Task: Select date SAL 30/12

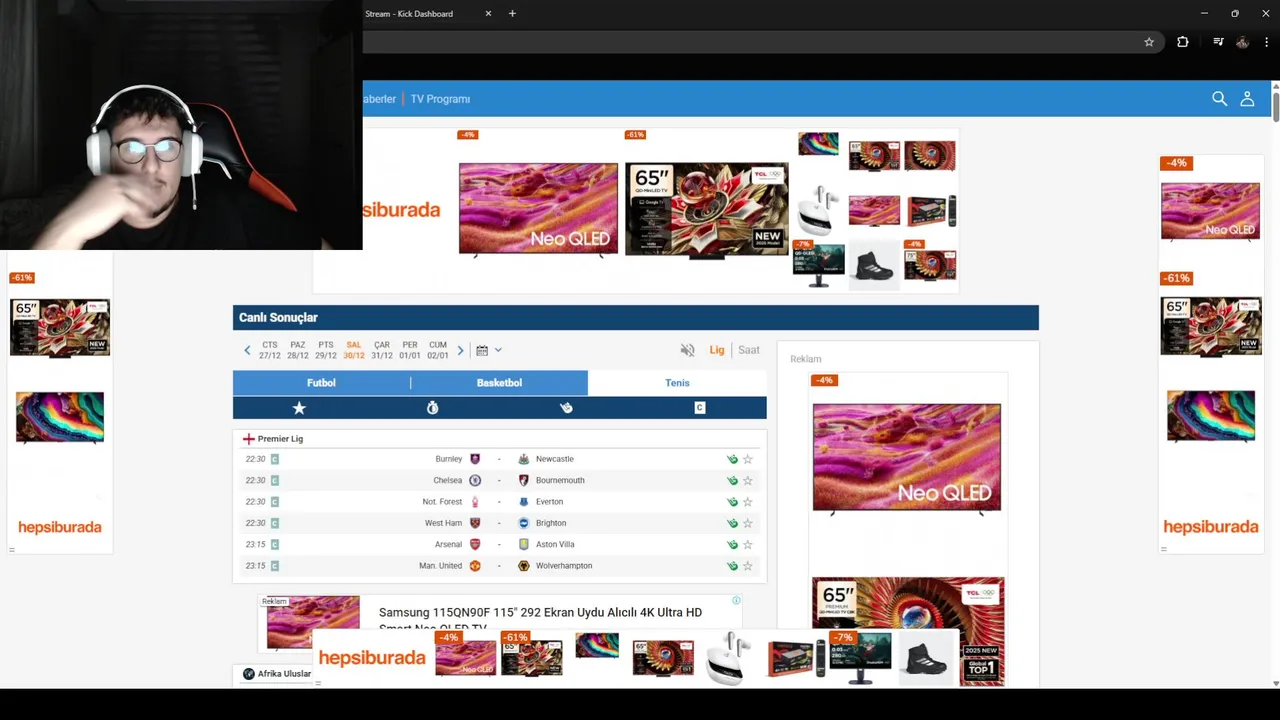Action: [354, 350]
